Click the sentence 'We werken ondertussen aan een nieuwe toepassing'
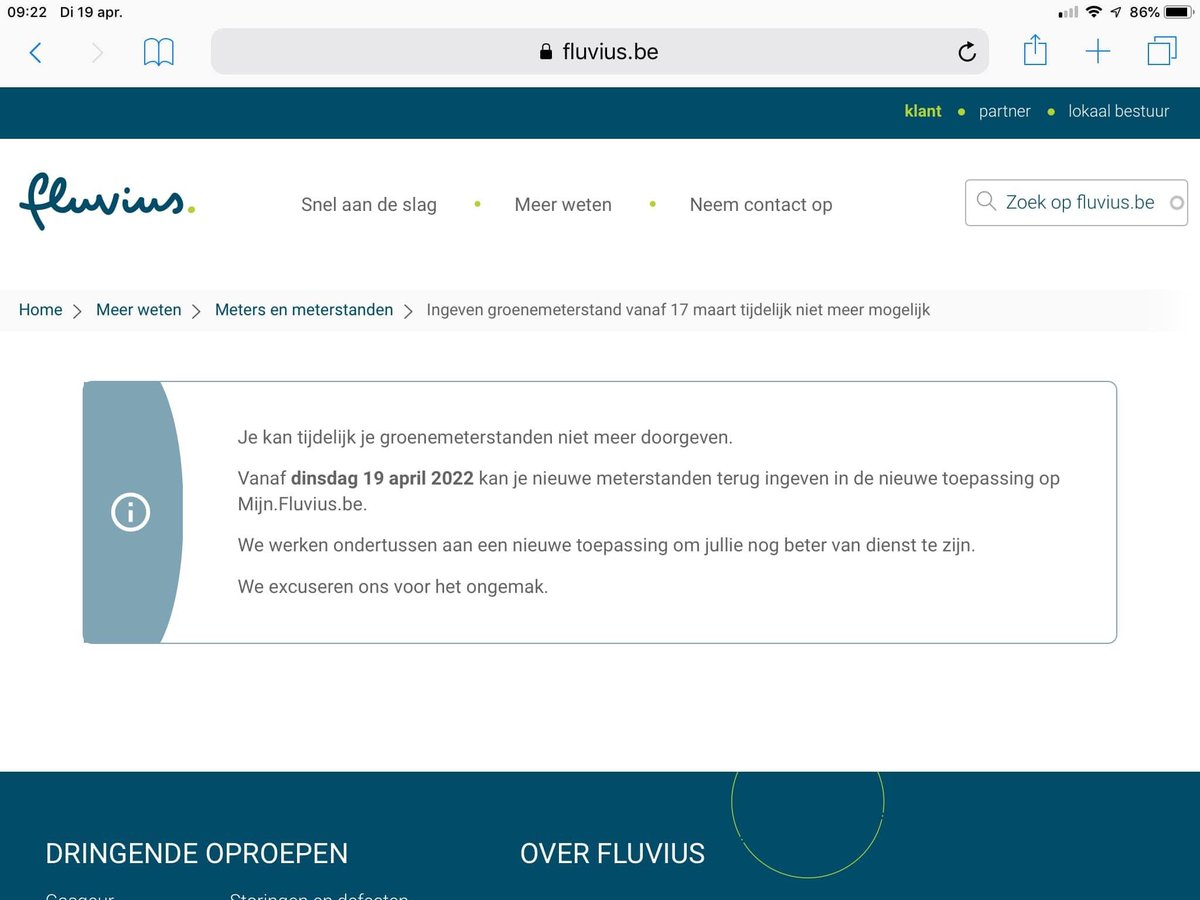The width and height of the screenshot is (1200, 900). click(x=606, y=546)
